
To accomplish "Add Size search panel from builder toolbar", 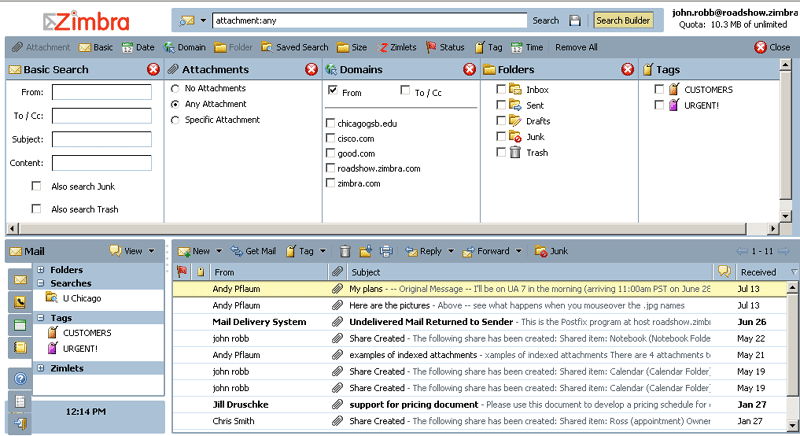I will [x=352, y=47].
